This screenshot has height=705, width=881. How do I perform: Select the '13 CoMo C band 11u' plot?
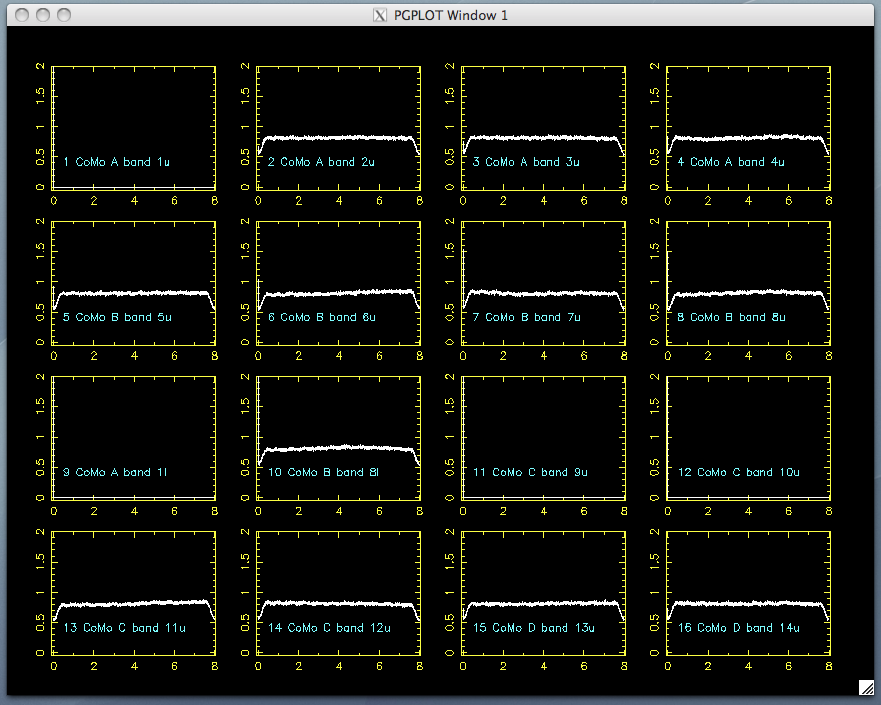pyautogui.click(x=134, y=593)
